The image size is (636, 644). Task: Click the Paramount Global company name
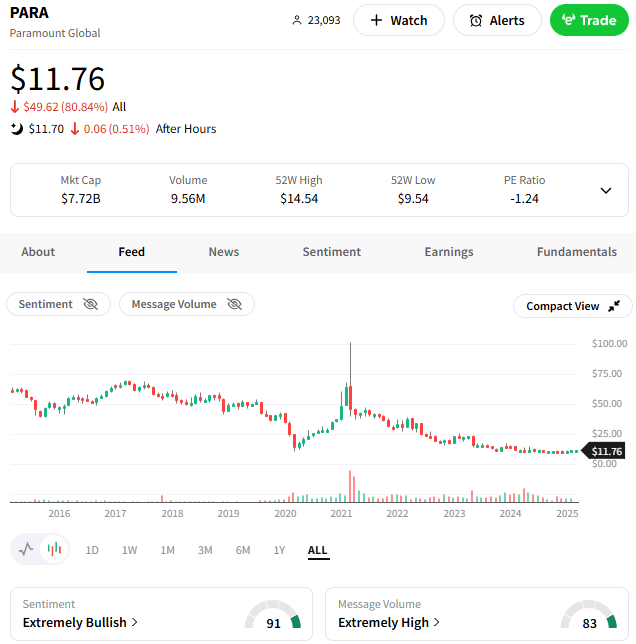55,33
